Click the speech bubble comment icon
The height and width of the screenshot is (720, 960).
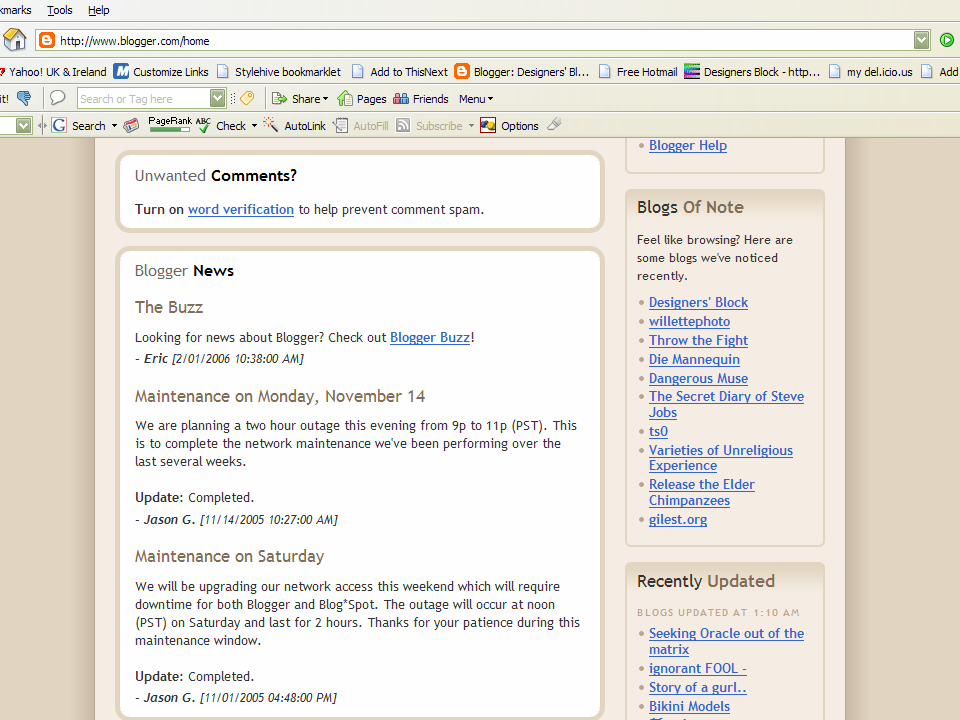click(58, 98)
